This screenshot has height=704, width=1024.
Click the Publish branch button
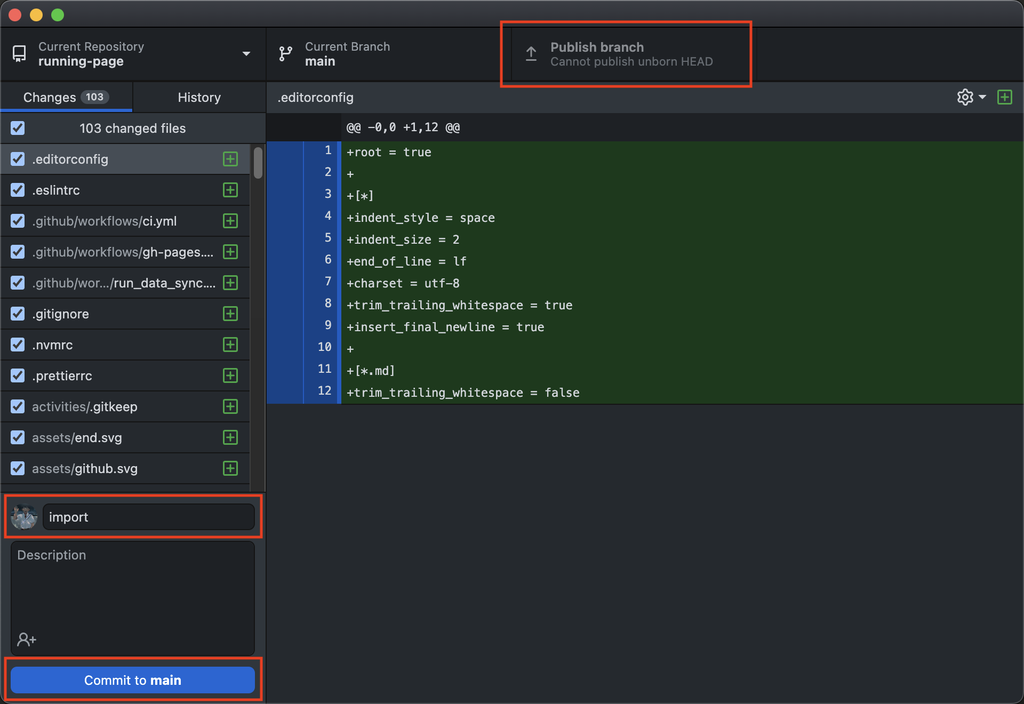click(627, 53)
